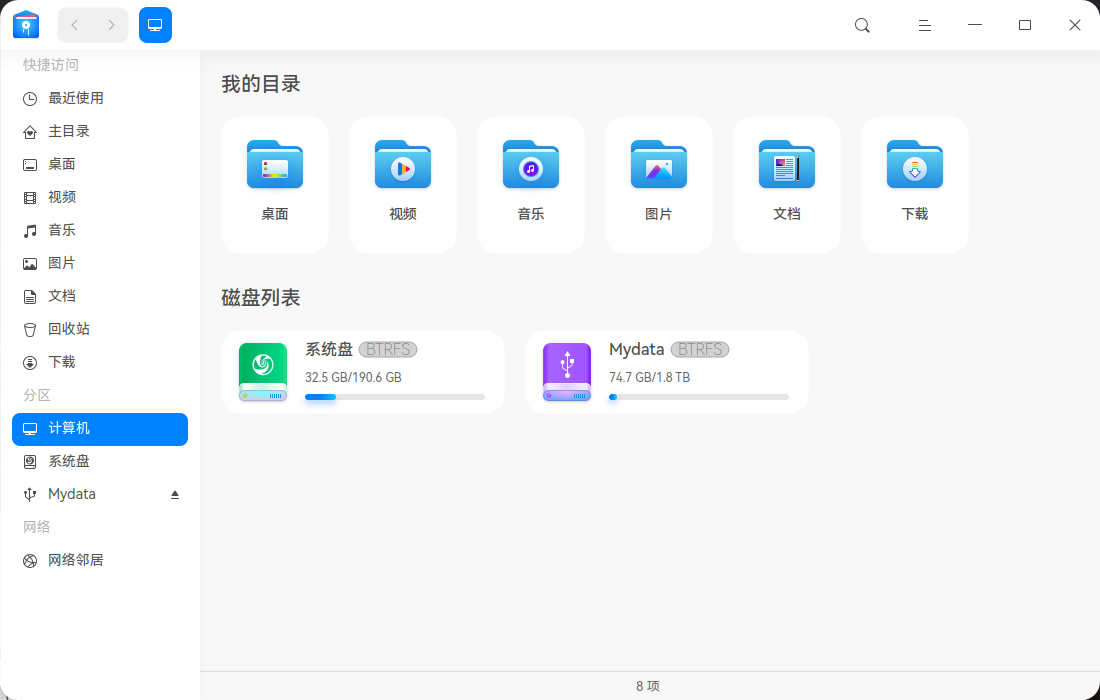Screen dimensions: 1100x700
Task: Click the 磁盘列表 section heading
Action: tap(261, 297)
